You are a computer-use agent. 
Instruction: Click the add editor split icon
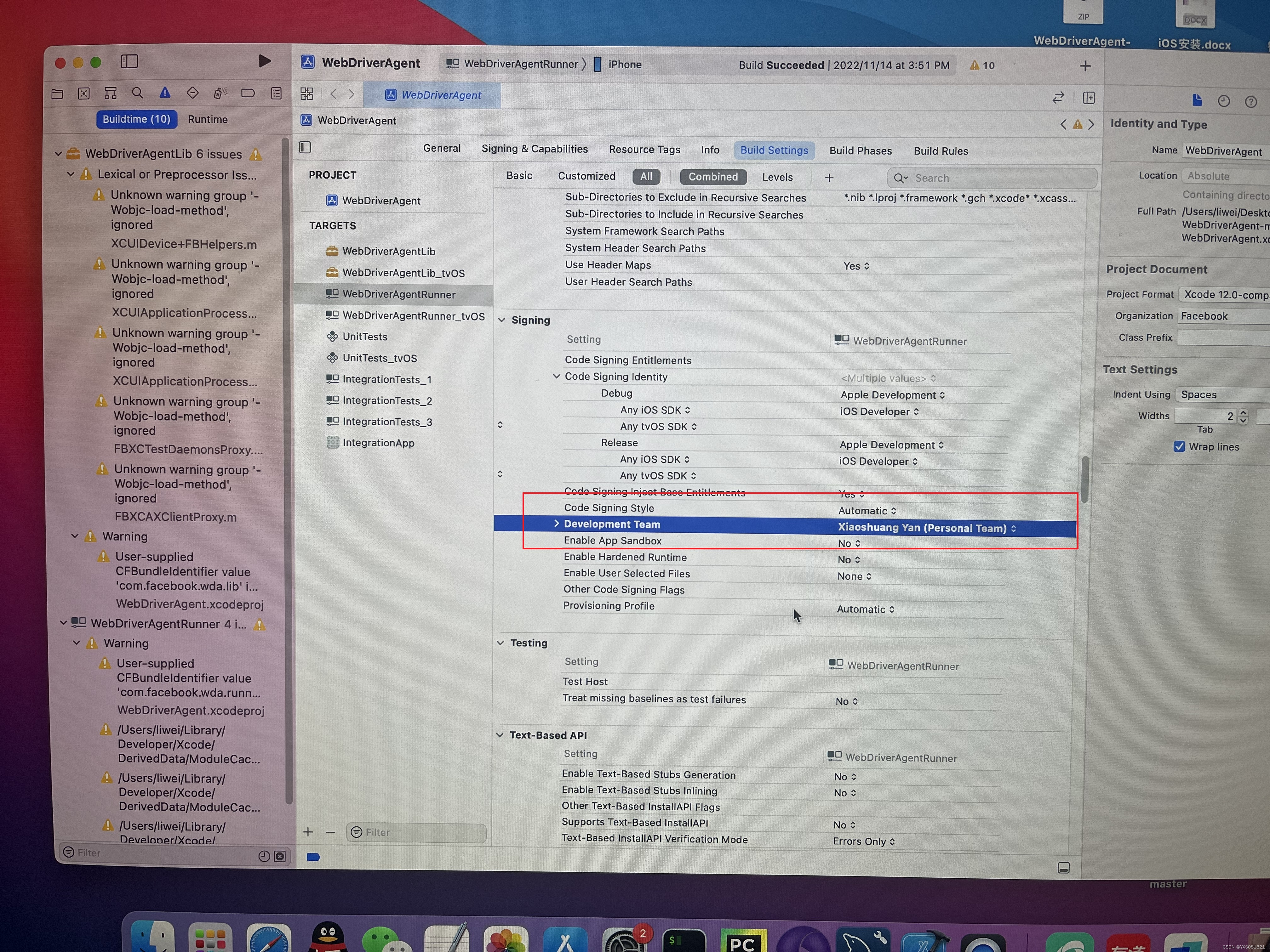[1089, 98]
